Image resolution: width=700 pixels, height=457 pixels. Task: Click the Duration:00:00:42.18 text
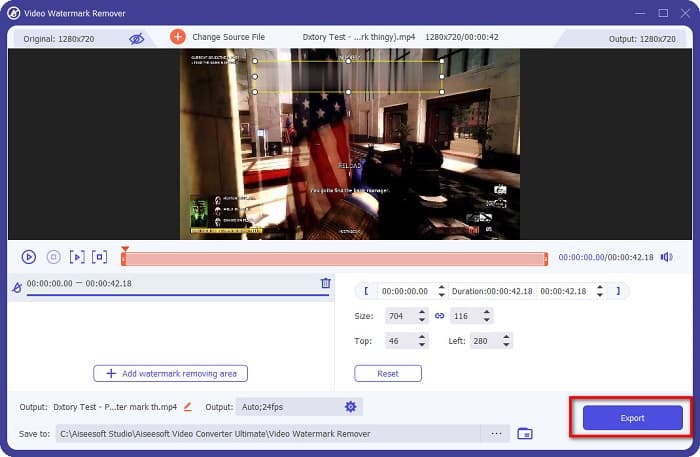pyautogui.click(x=492, y=291)
